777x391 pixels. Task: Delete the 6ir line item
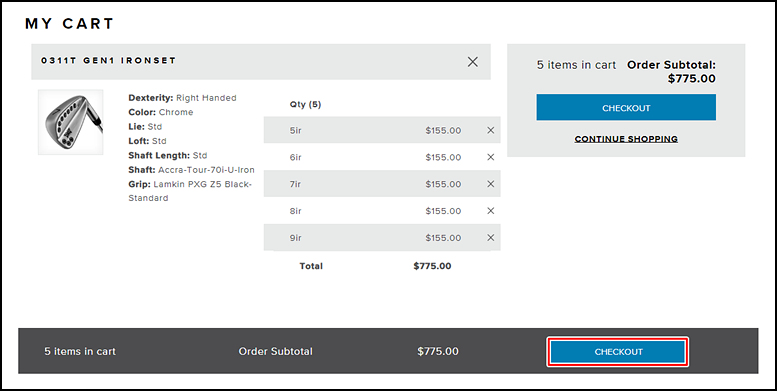click(x=491, y=157)
